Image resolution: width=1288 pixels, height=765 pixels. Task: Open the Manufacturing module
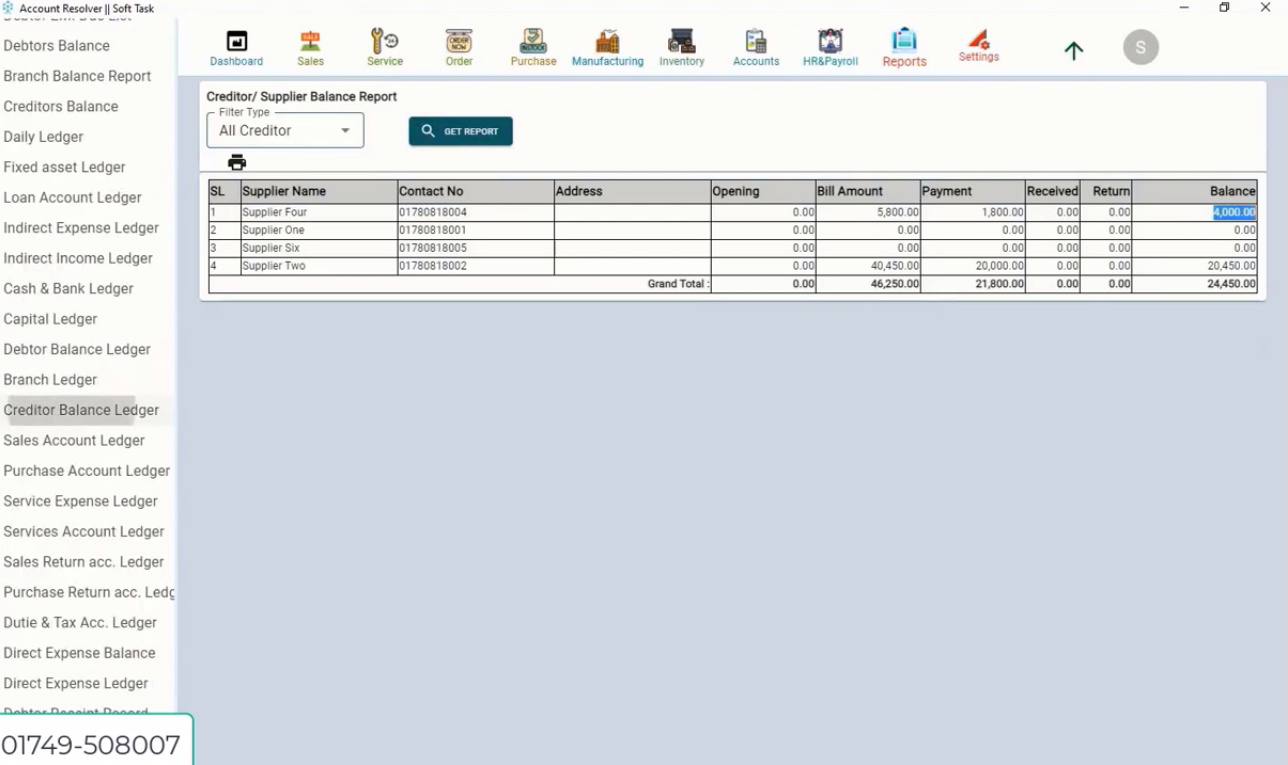tap(607, 45)
